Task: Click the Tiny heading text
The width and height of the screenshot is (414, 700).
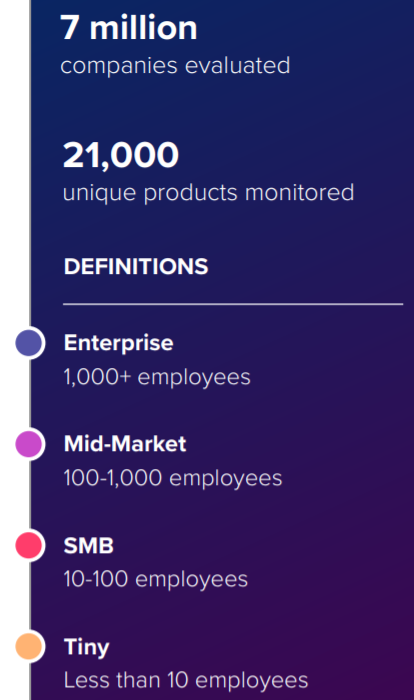Action: click(x=86, y=647)
